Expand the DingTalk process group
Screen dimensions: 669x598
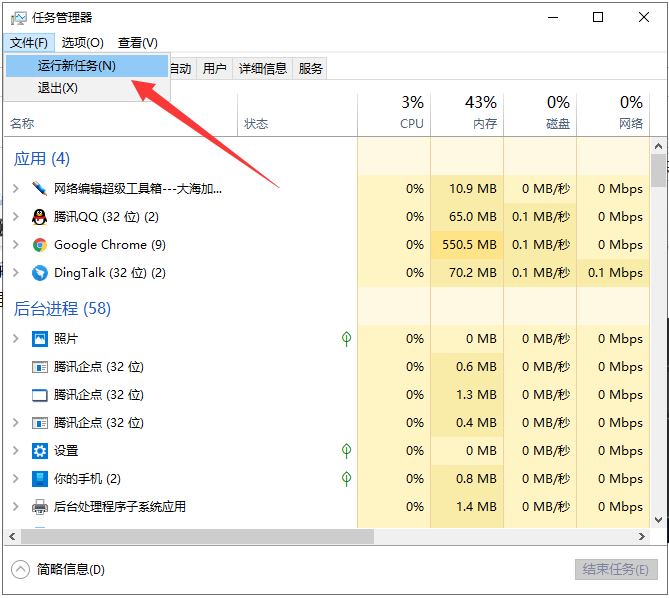point(15,273)
